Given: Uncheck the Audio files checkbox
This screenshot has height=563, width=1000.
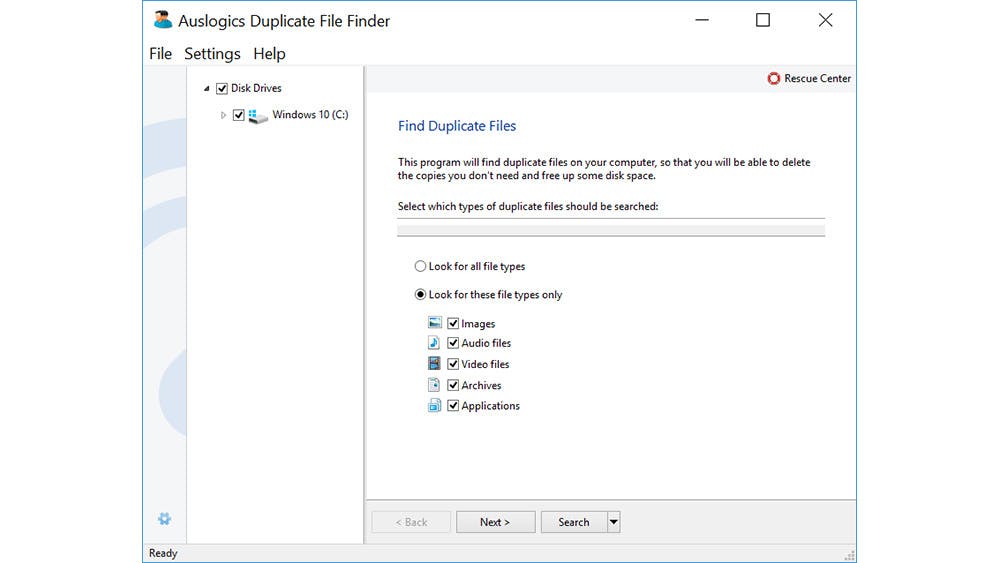Looking at the screenshot, I should tap(453, 343).
